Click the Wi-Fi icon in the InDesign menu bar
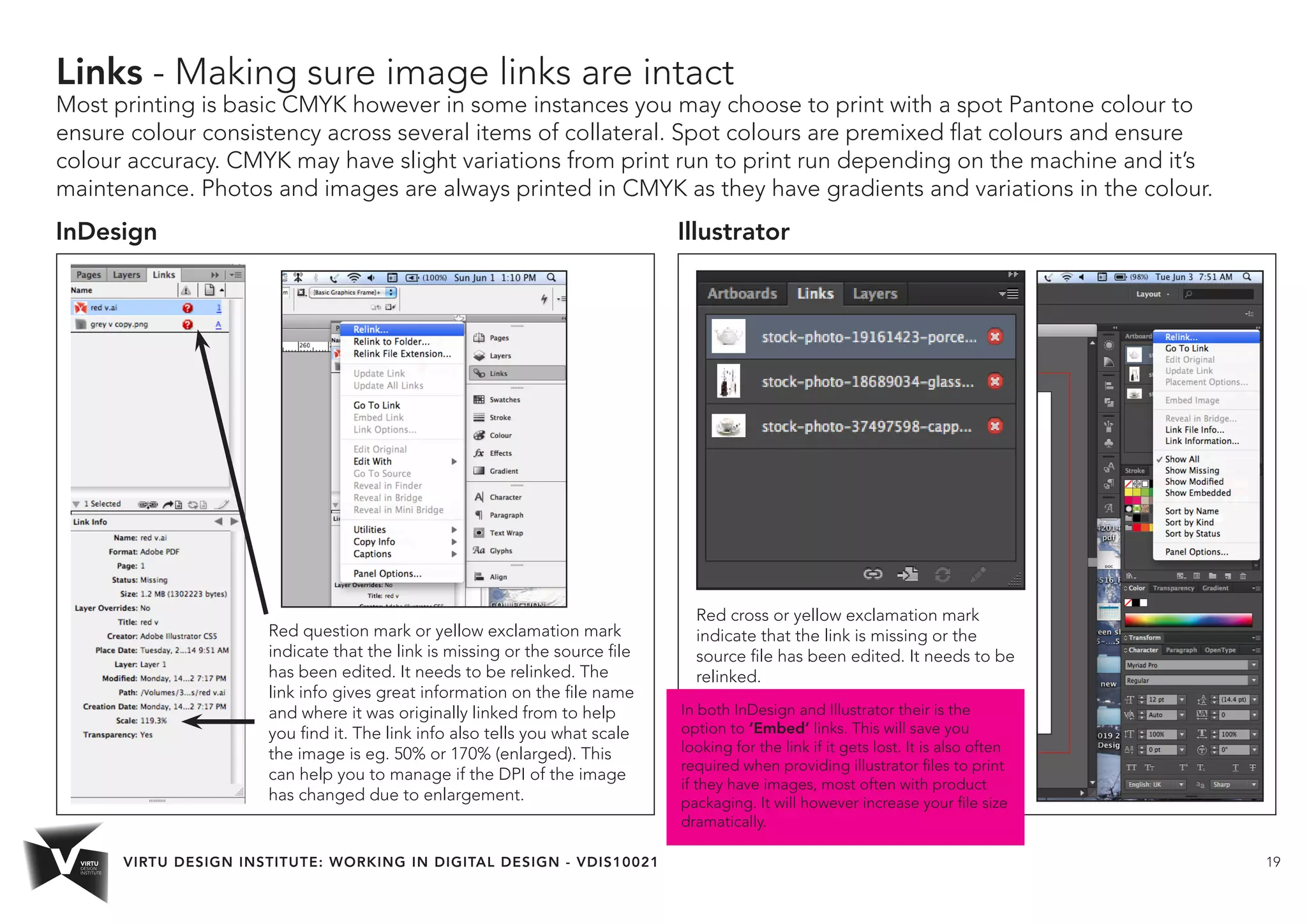This screenshot has height=924, width=1307. pos(354,278)
